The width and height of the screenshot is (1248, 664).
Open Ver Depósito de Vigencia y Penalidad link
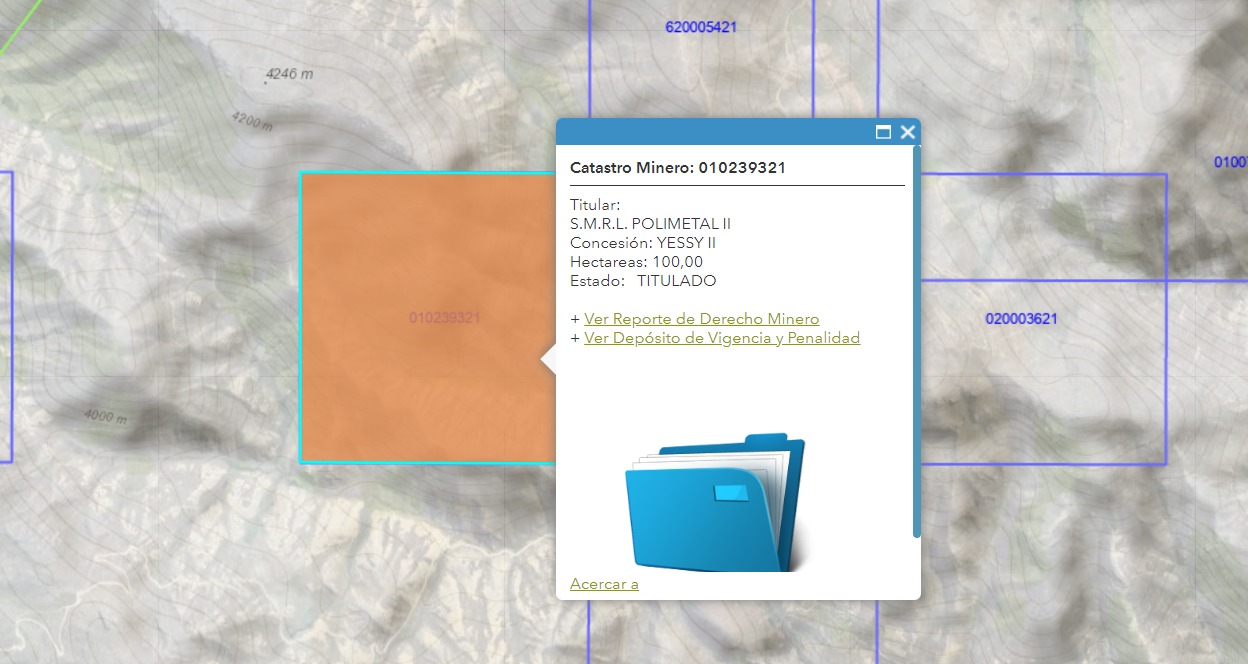(x=721, y=338)
